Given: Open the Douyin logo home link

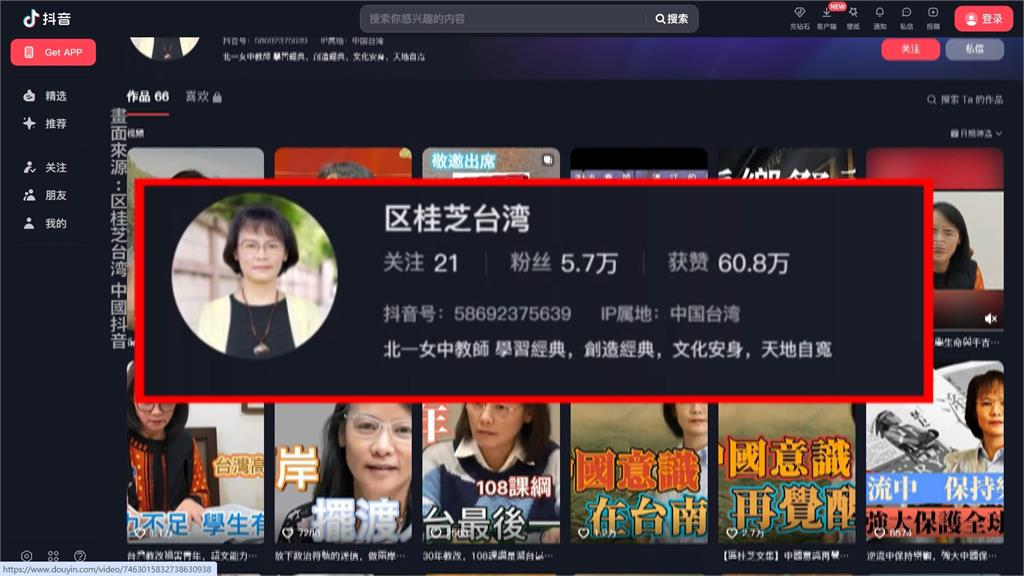Looking at the screenshot, I should coord(46,18).
